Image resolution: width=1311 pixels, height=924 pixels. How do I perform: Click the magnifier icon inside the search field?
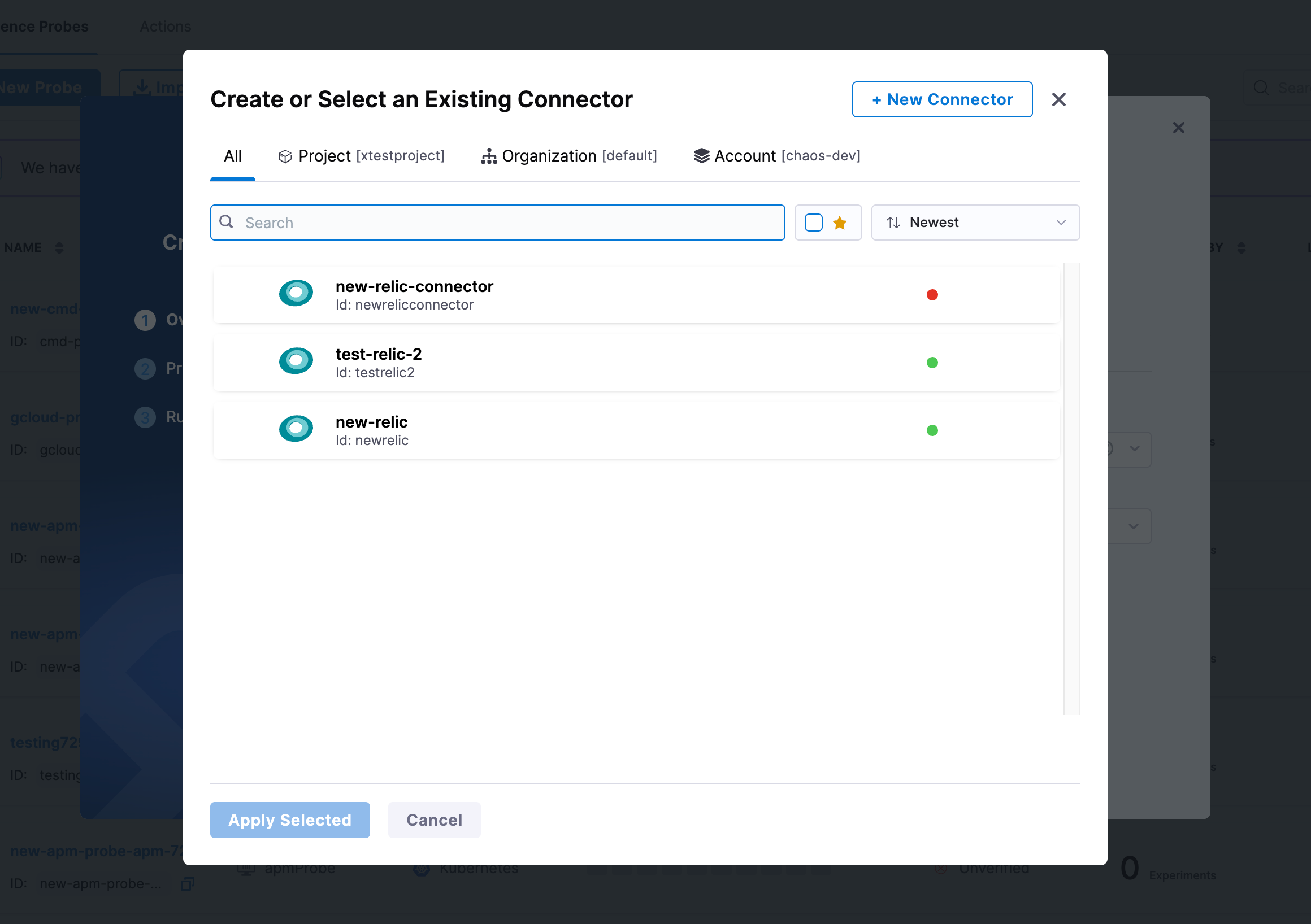[x=227, y=222]
